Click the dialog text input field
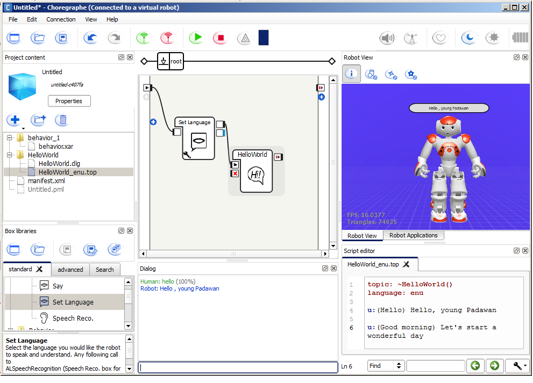The width and height of the screenshot is (533, 383). pyautogui.click(x=238, y=367)
